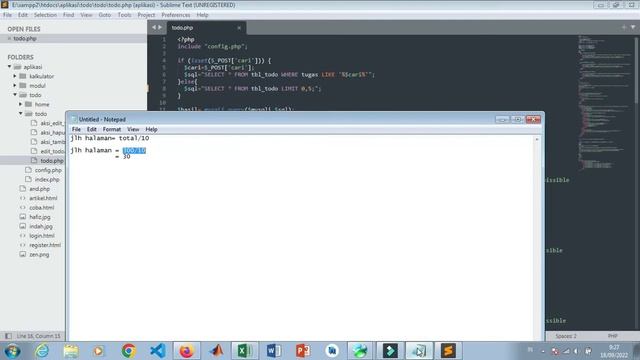Expand the kalkulator folder
Viewport: 640px width, 360px height.
[x=15, y=76]
